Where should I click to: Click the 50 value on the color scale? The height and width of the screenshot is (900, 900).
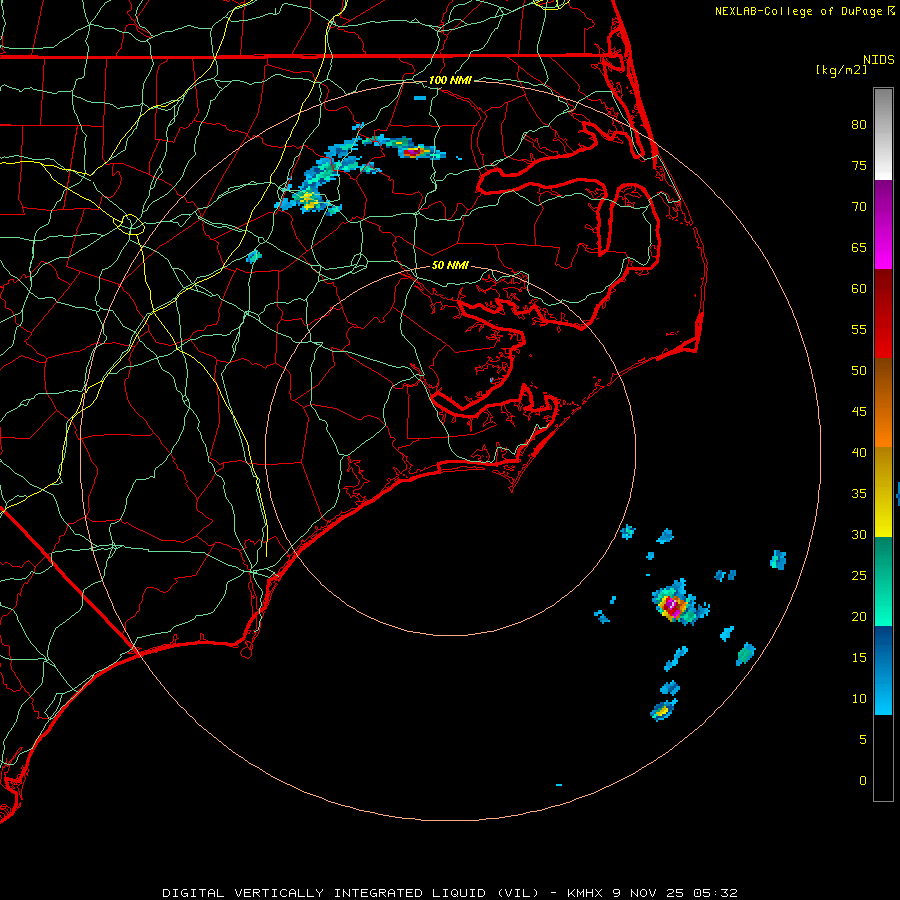pyautogui.click(x=859, y=371)
